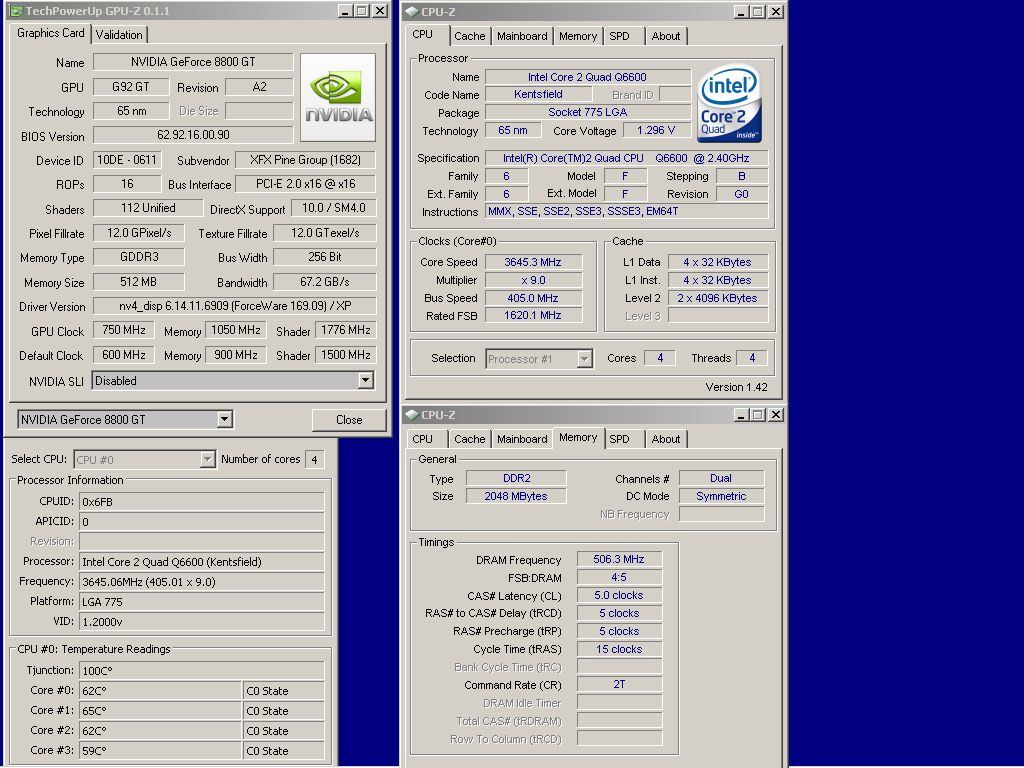Click the lower CPU-Z window title icon
The image size is (1024, 768).
pos(411,415)
